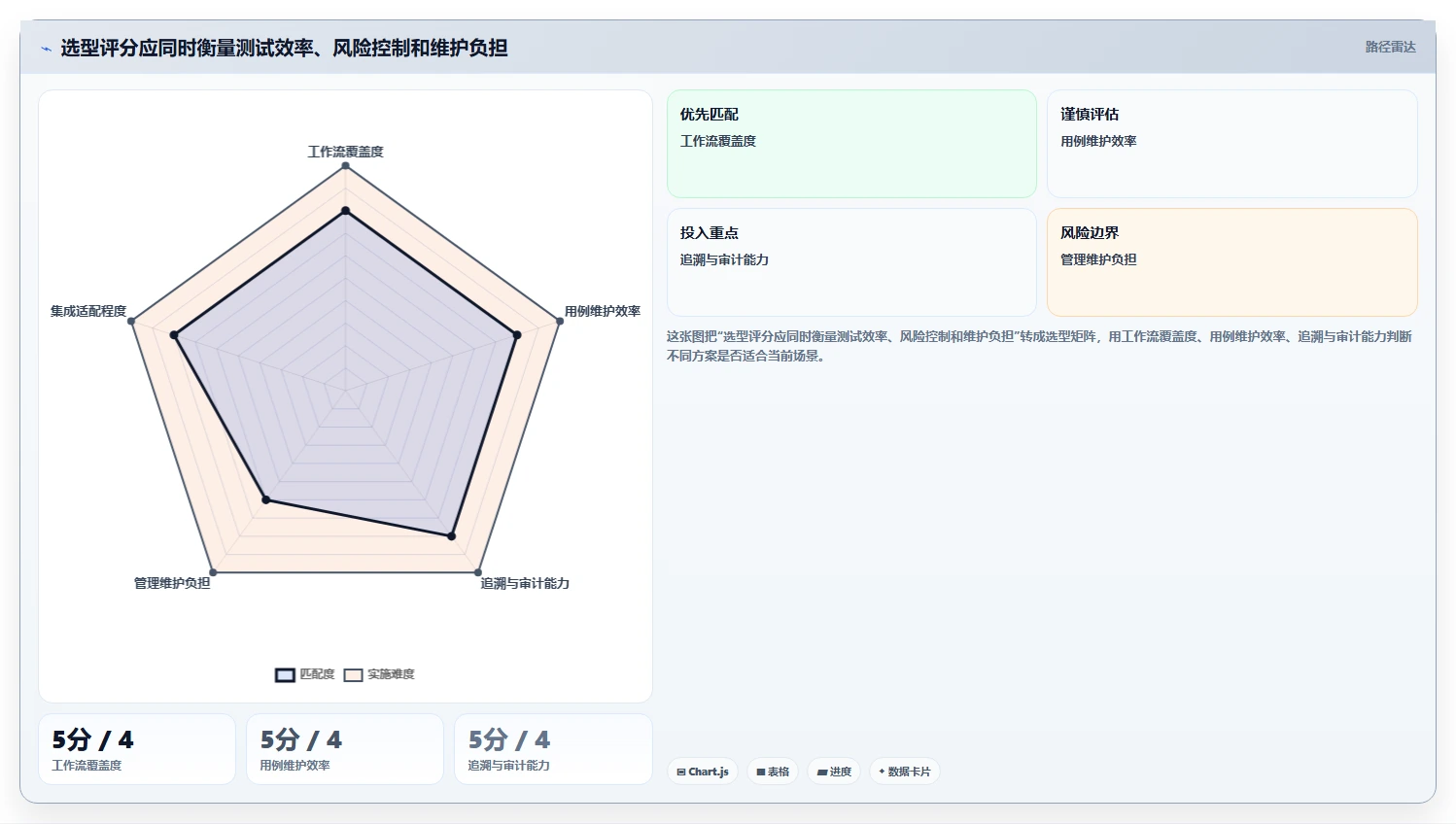Click the 用例维护效率 score tile
Viewport: 1456px width, 824px height.
(x=345, y=749)
